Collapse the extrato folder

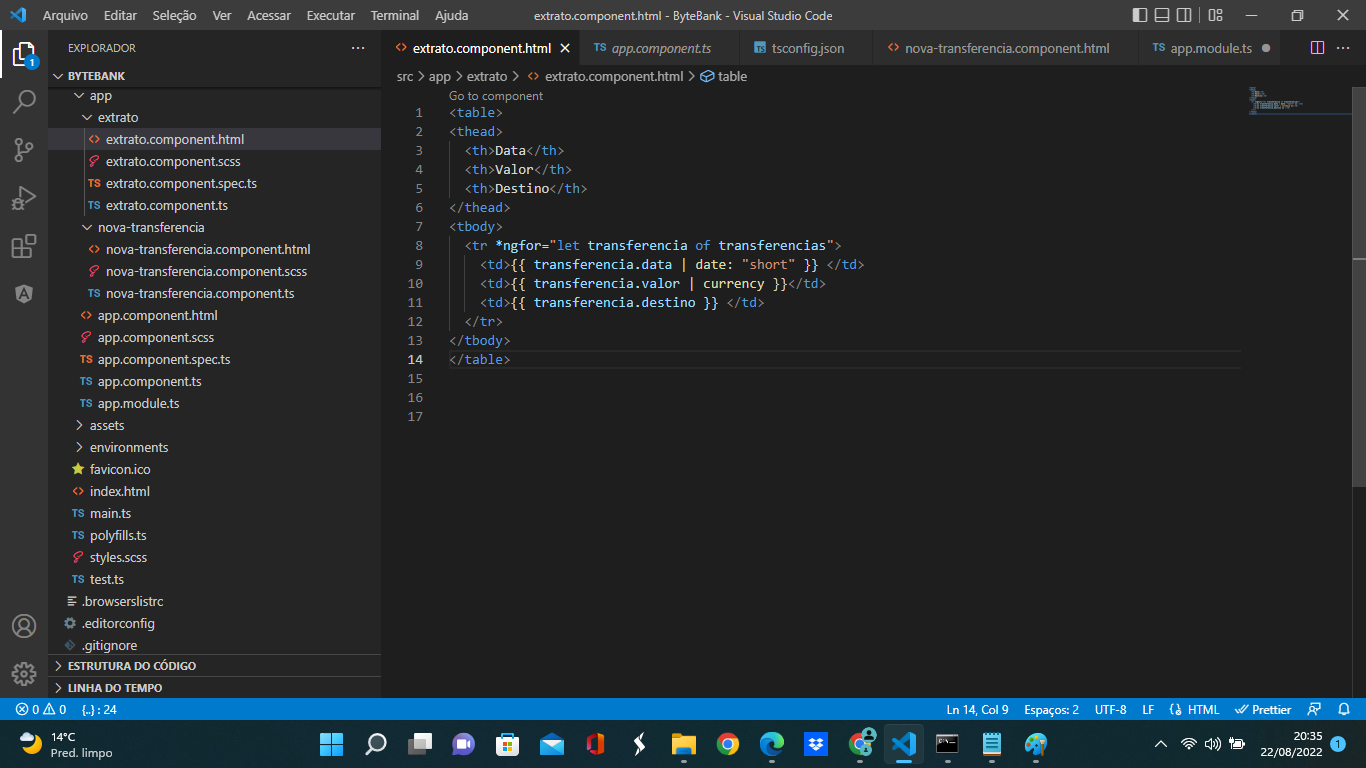214,118
